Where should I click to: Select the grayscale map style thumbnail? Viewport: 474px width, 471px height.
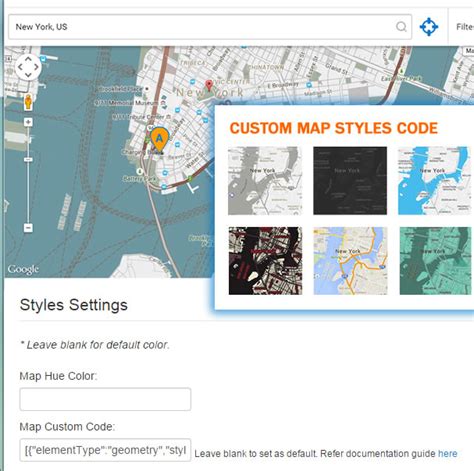pyautogui.click(x=265, y=181)
